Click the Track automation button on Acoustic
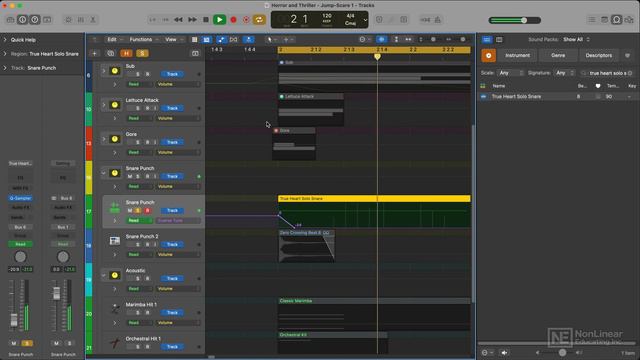The image size is (640, 360). [x=172, y=278]
